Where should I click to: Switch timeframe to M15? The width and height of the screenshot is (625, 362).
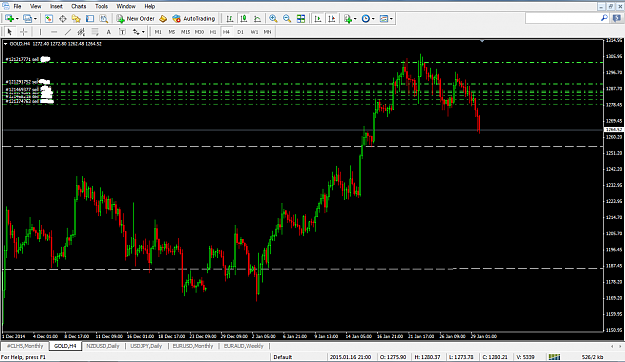tap(185, 32)
